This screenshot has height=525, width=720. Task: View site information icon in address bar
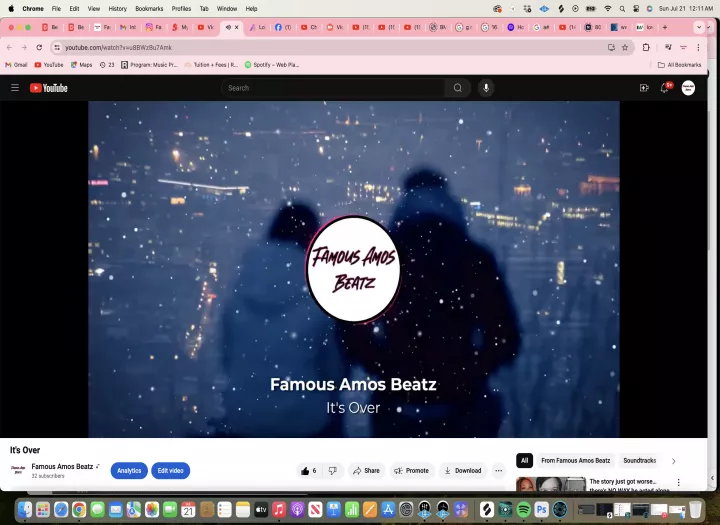click(x=56, y=47)
